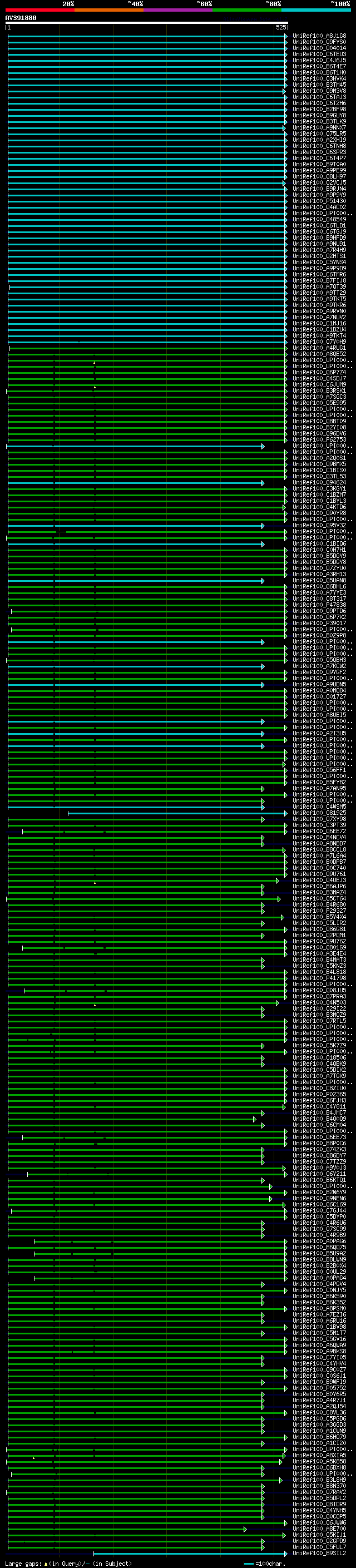
Task: Click the UniRef100_B7FIJ8 label
Action: pos(319,280)
